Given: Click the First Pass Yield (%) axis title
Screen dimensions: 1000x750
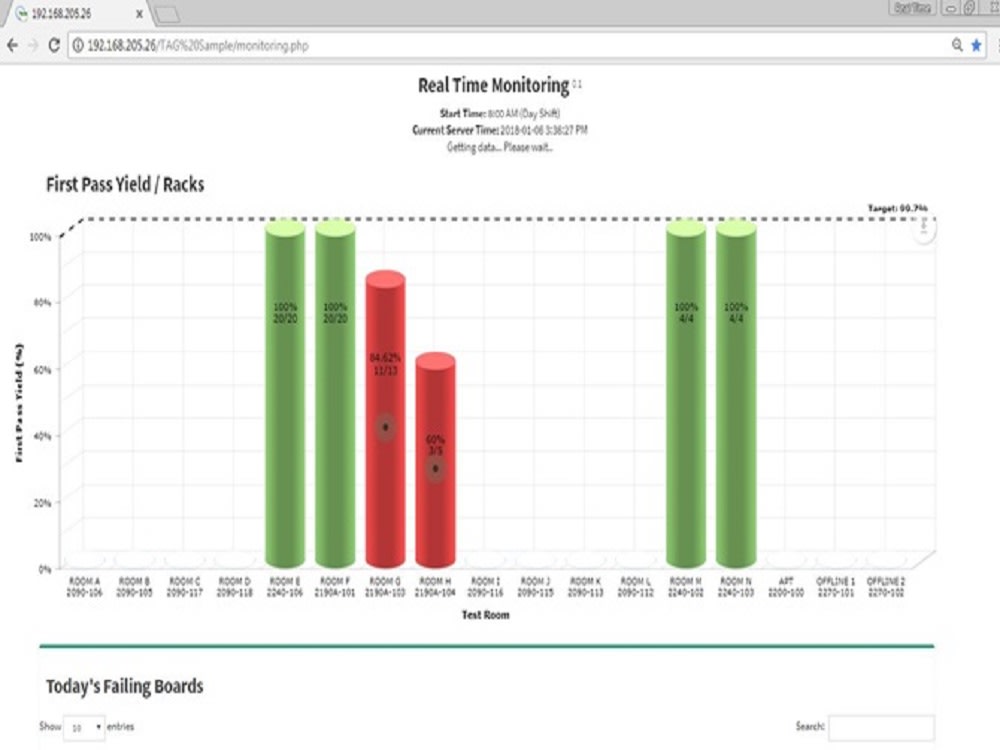Looking at the screenshot, I should [x=19, y=403].
